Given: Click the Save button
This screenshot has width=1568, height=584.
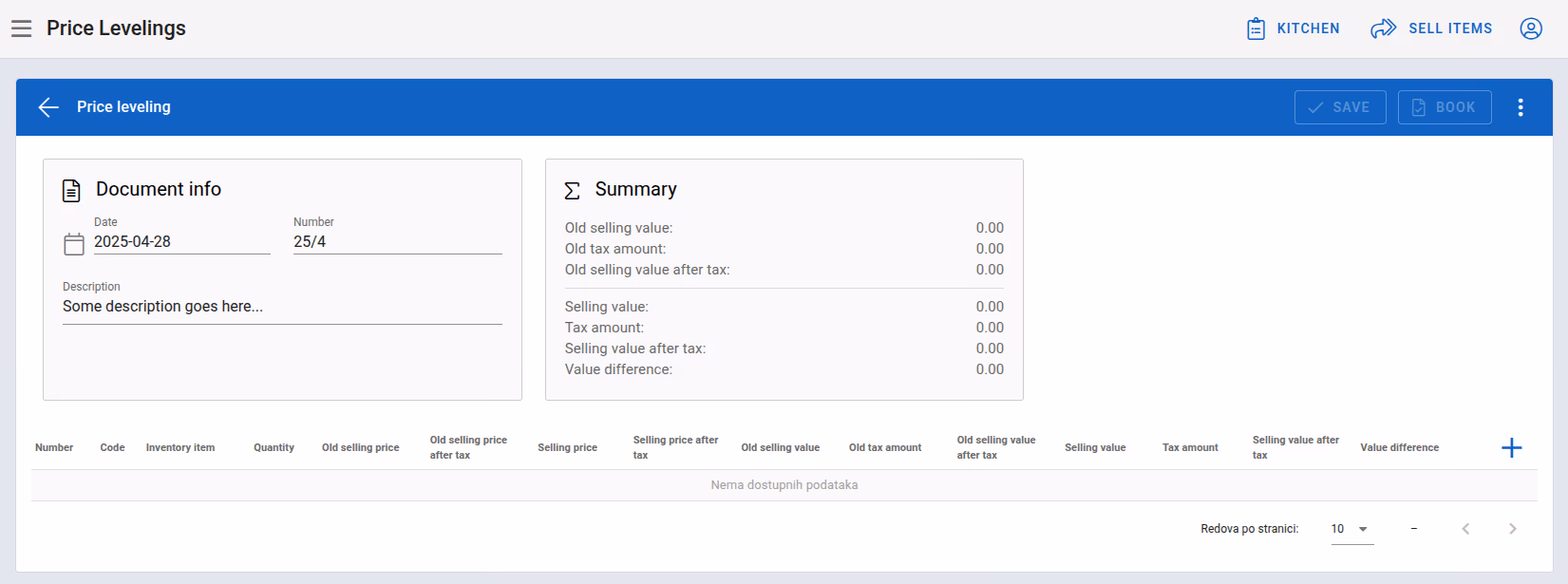Looking at the screenshot, I should tap(1340, 107).
